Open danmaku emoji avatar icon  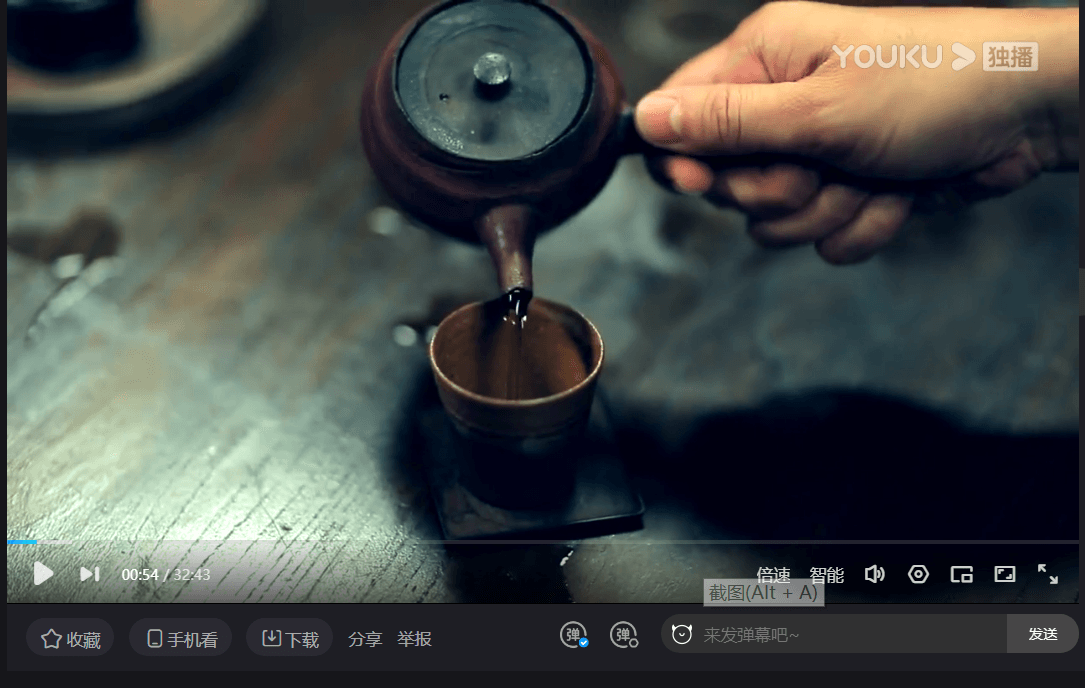(682, 634)
